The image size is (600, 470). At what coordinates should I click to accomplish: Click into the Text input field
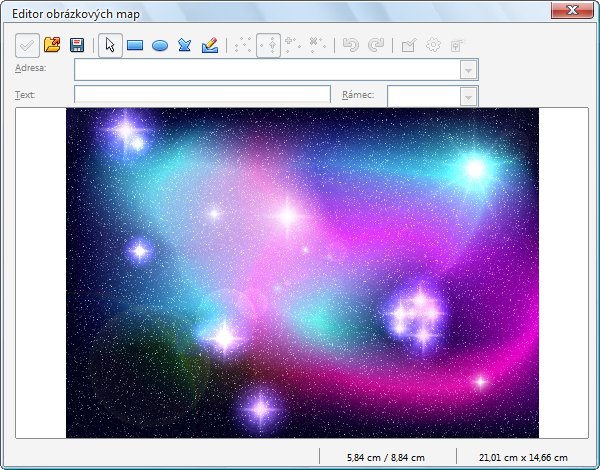pyautogui.click(x=202, y=94)
